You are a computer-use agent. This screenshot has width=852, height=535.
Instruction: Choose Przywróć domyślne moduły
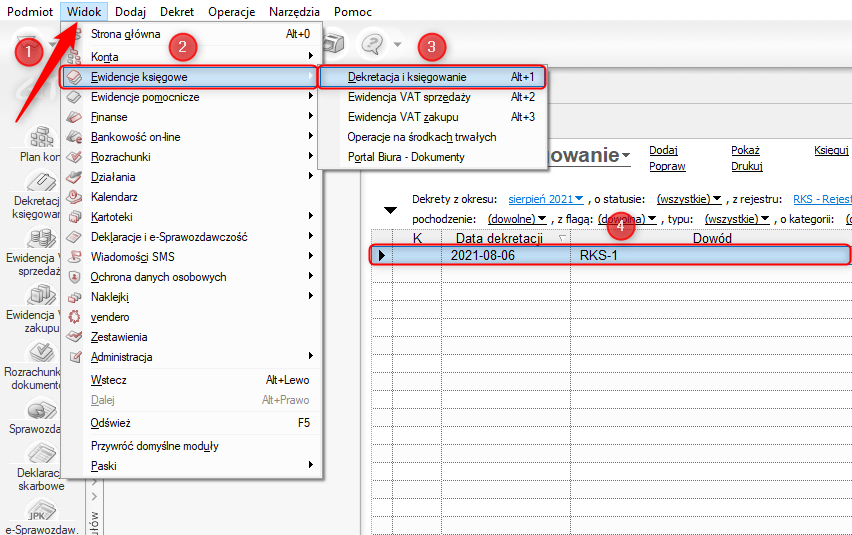pyautogui.click(x=191, y=446)
